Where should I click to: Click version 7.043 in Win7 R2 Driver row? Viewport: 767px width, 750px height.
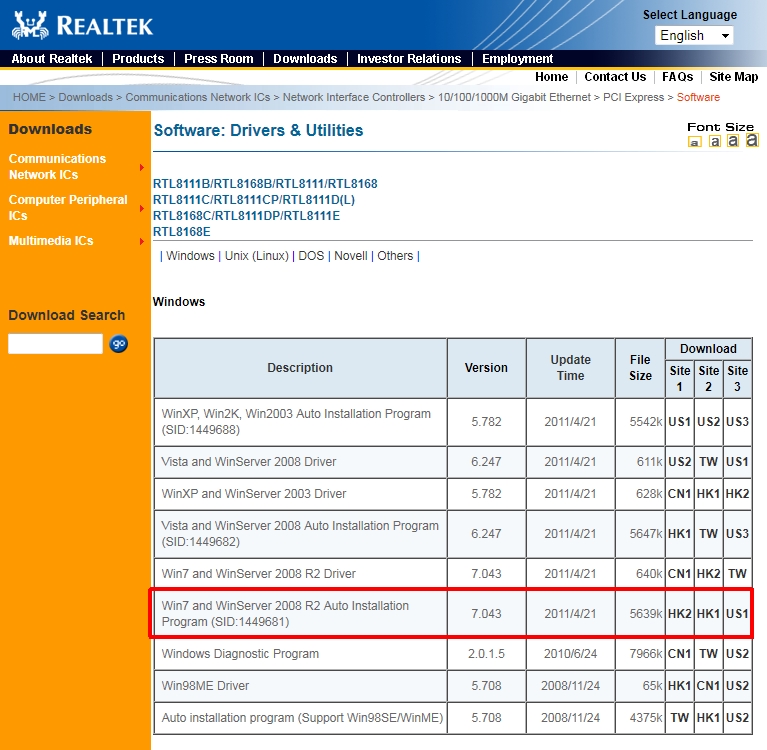click(486, 574)
